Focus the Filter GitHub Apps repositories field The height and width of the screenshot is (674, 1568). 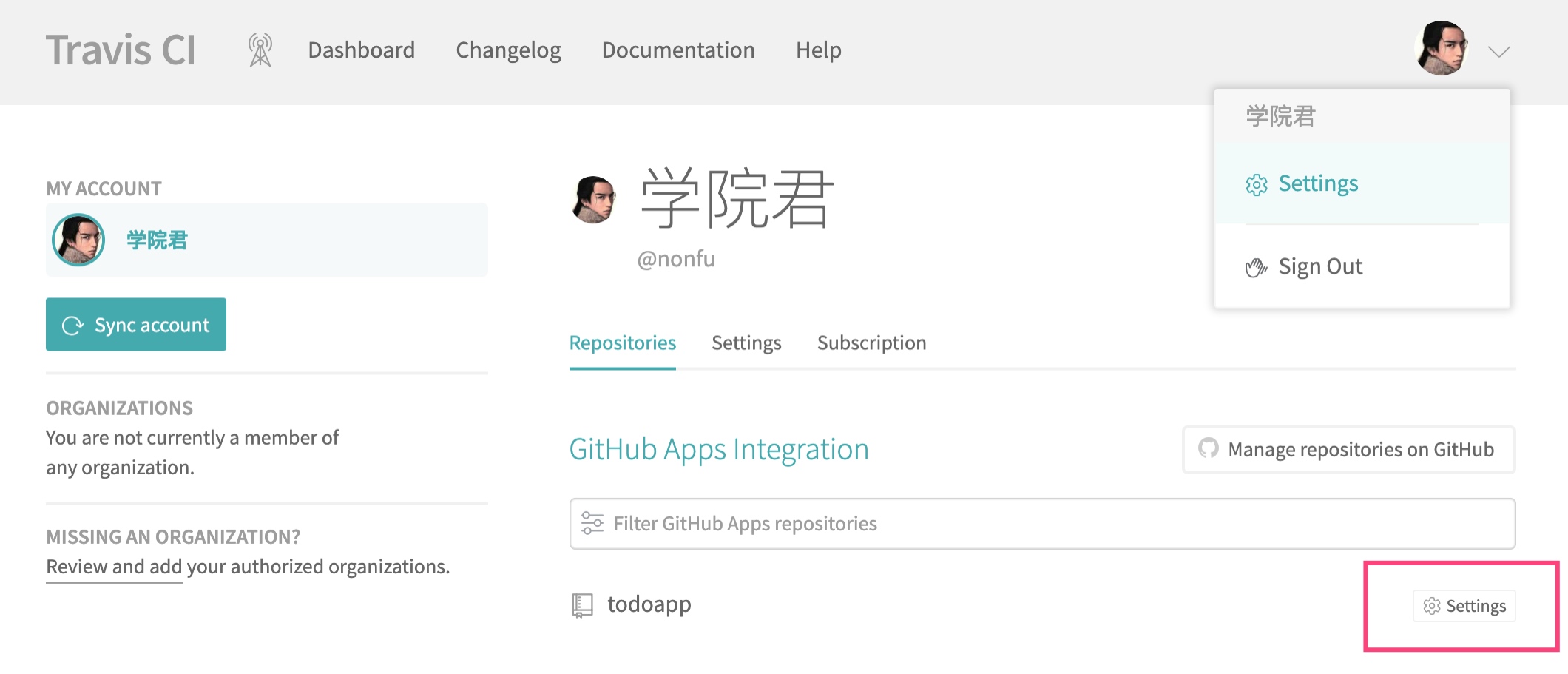point(1042,524)
